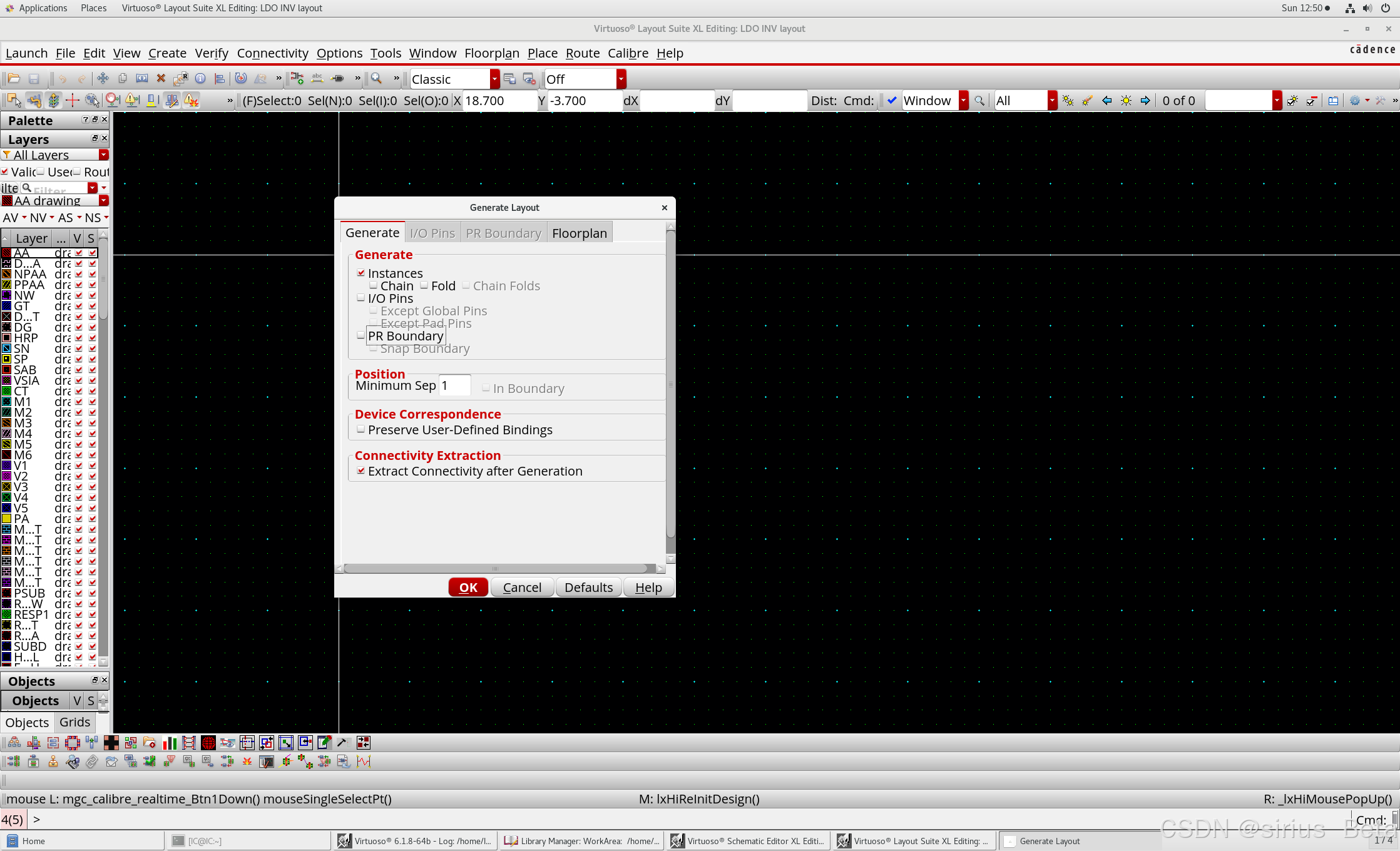Click the Align tool icon
1400x851 pixels.
click(x=220, y=78)
